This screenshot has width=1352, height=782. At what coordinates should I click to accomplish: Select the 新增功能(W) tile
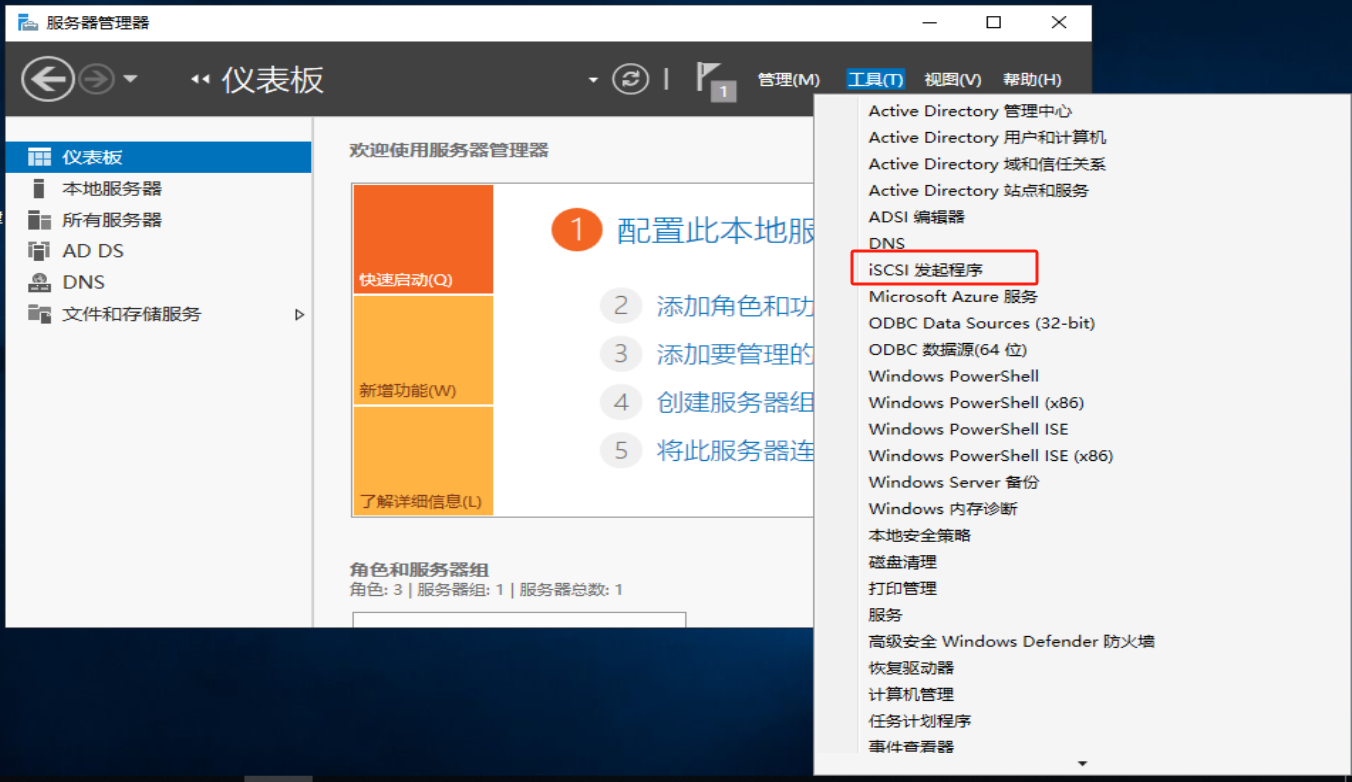(423, 350)
